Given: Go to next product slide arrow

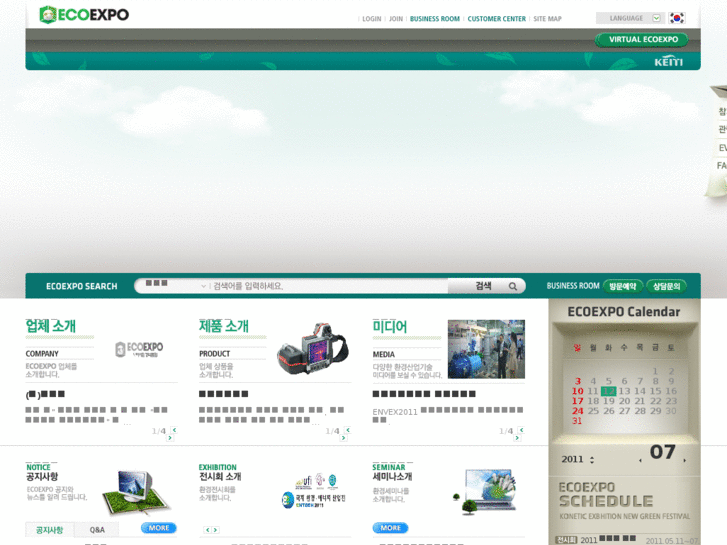Looking at the screenshot, I should (343, 437).
